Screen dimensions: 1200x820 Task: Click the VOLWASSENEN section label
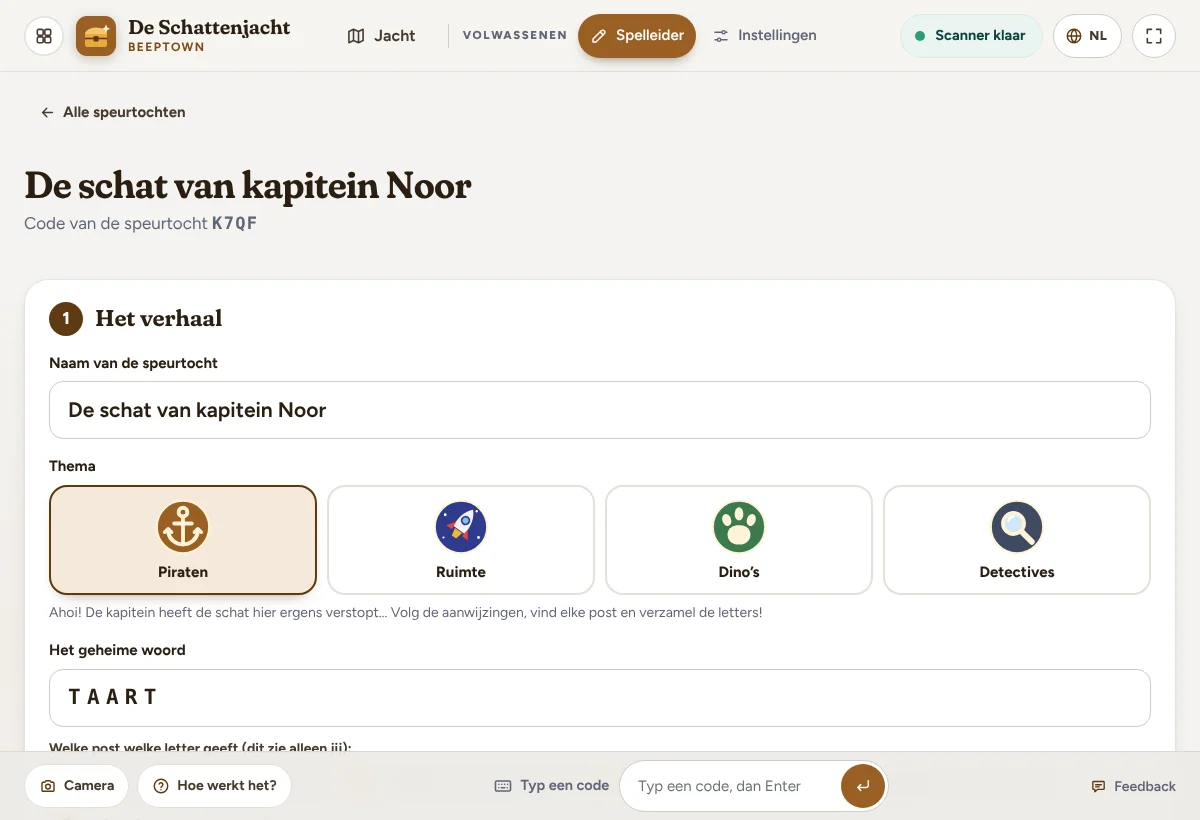[514, 36]
